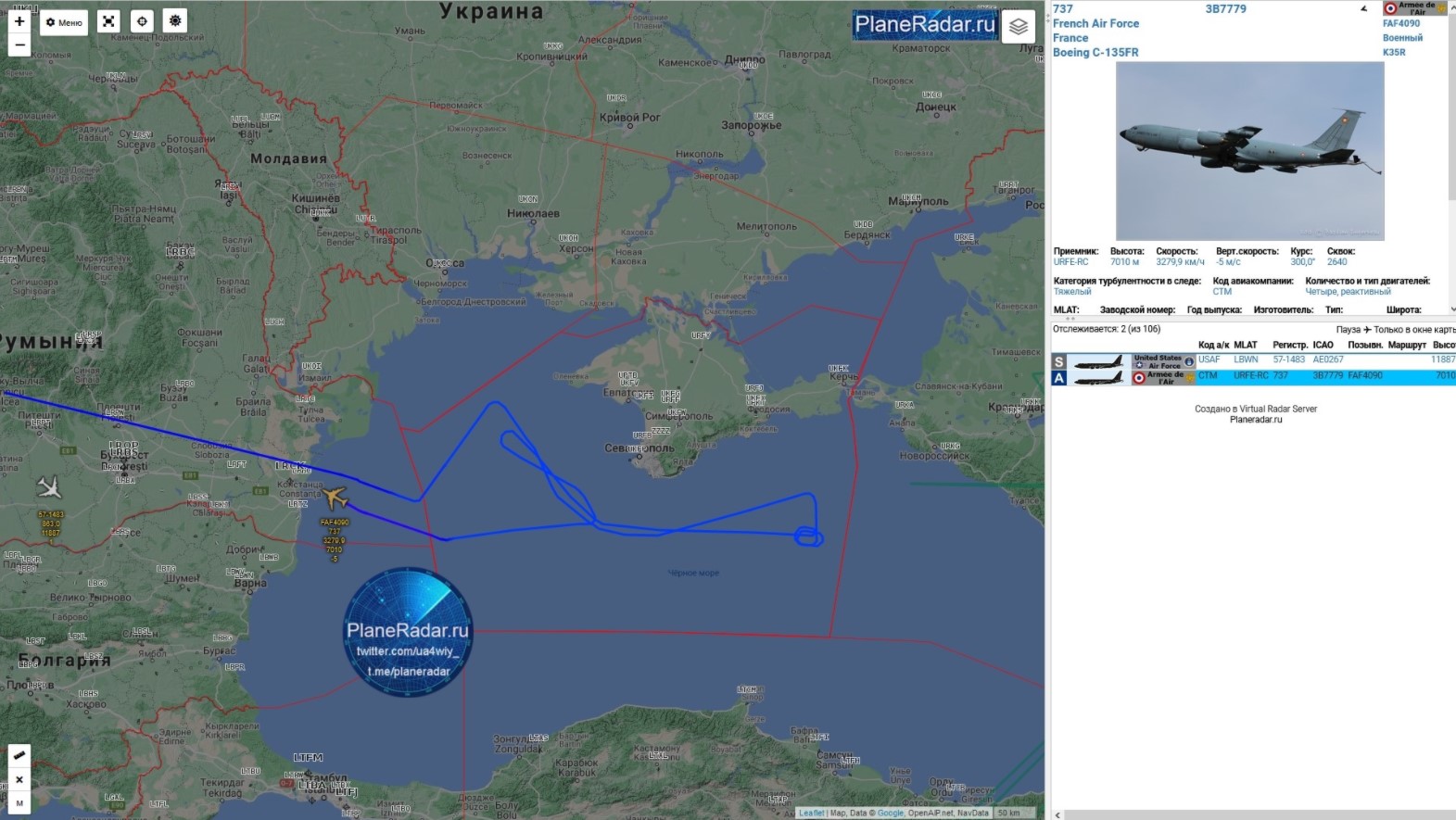Click the S badge in USAF row
This screenshot has width=1456, height=820.
[1058, 361]
